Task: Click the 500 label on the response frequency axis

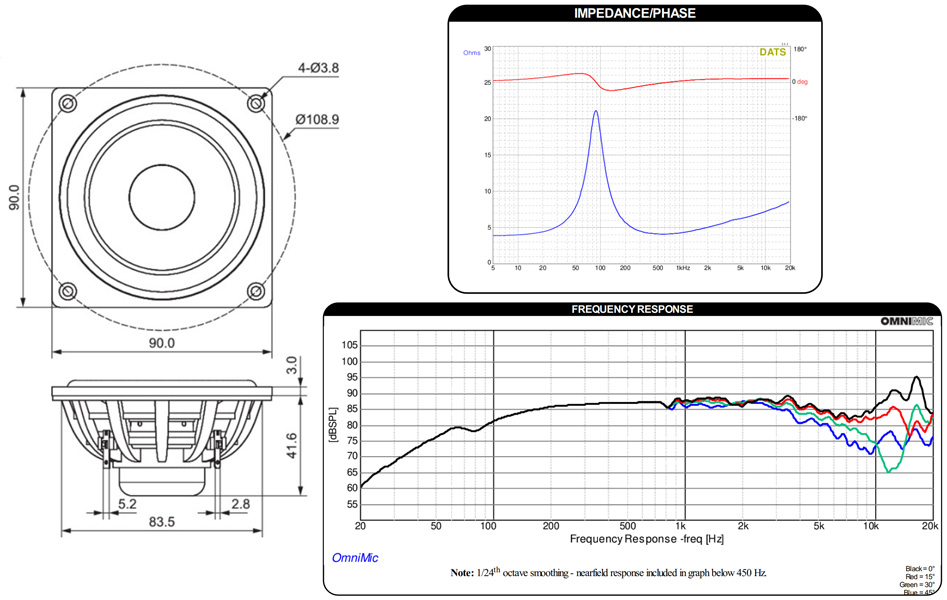Action: click(628, 526)
